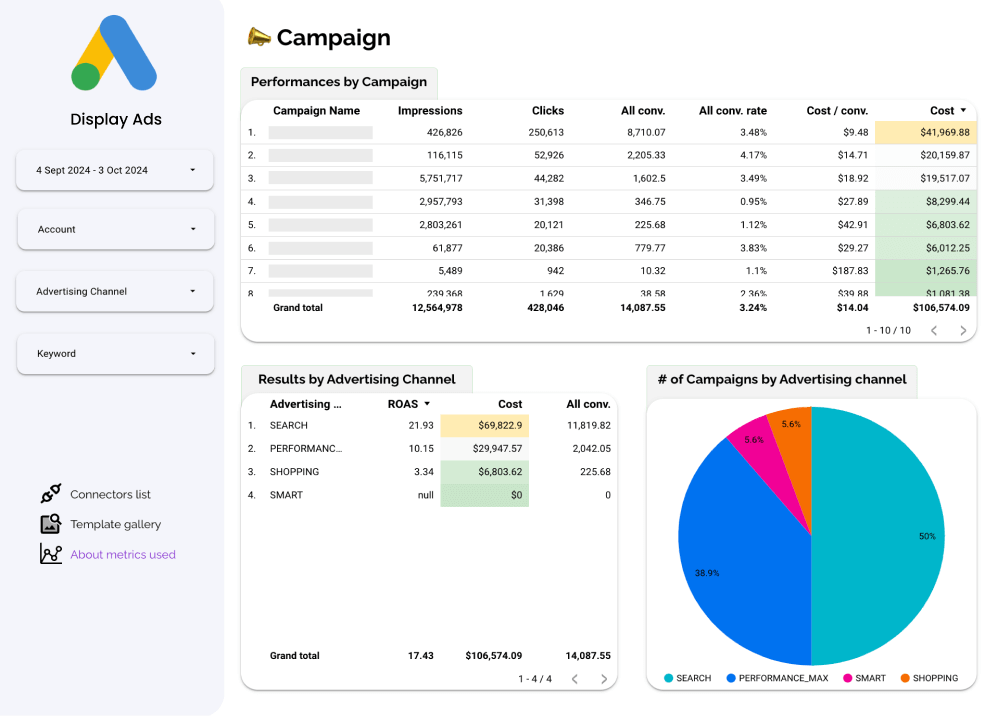Open the date range dropdown
Image resolution: width=997 pixels, height=716 pixels.
click(115, 170)
